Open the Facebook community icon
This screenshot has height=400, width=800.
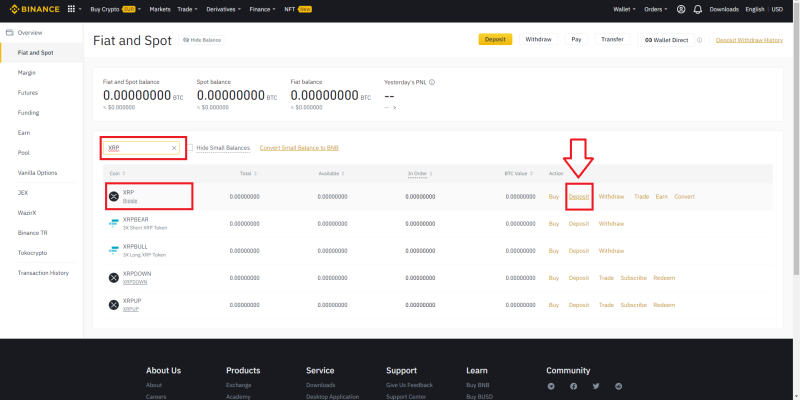573,386
